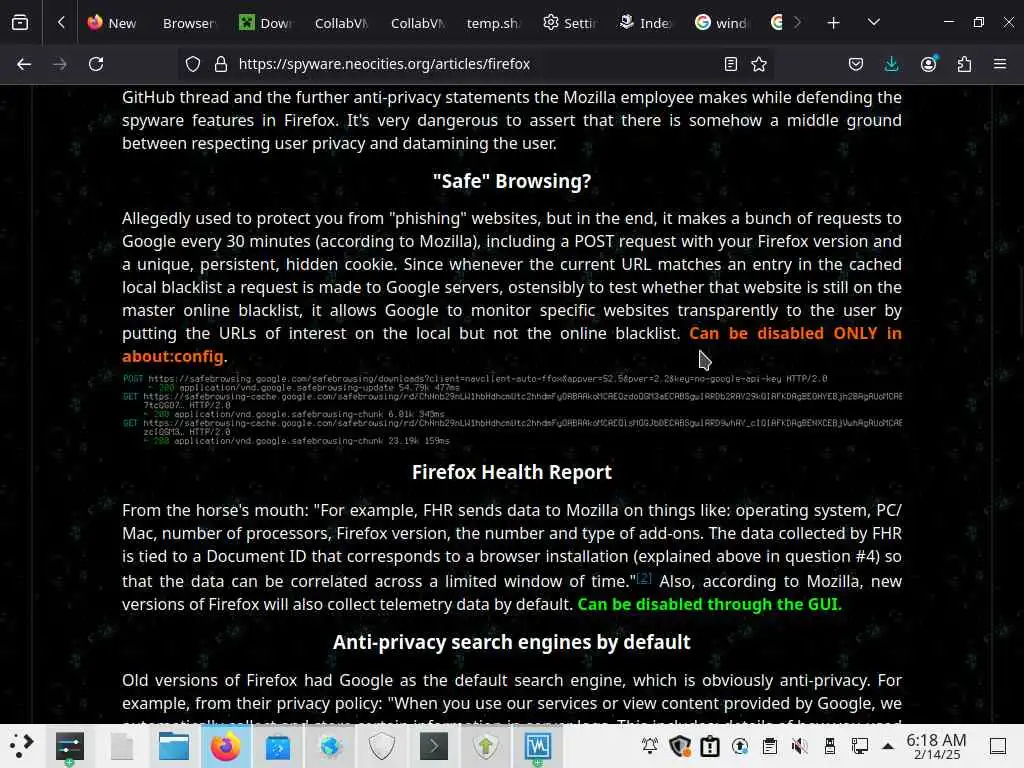Open the security shield tray icon
The width and height of the screenshot is (1024, 768).
click(680, 745)
